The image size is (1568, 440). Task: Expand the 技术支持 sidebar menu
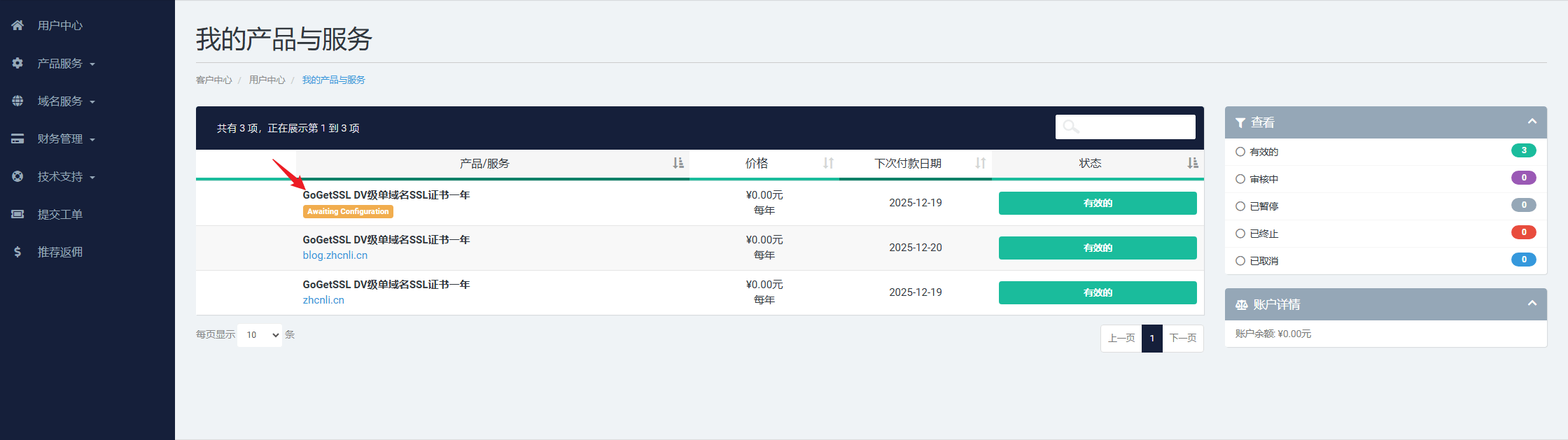tap(66, 177)
